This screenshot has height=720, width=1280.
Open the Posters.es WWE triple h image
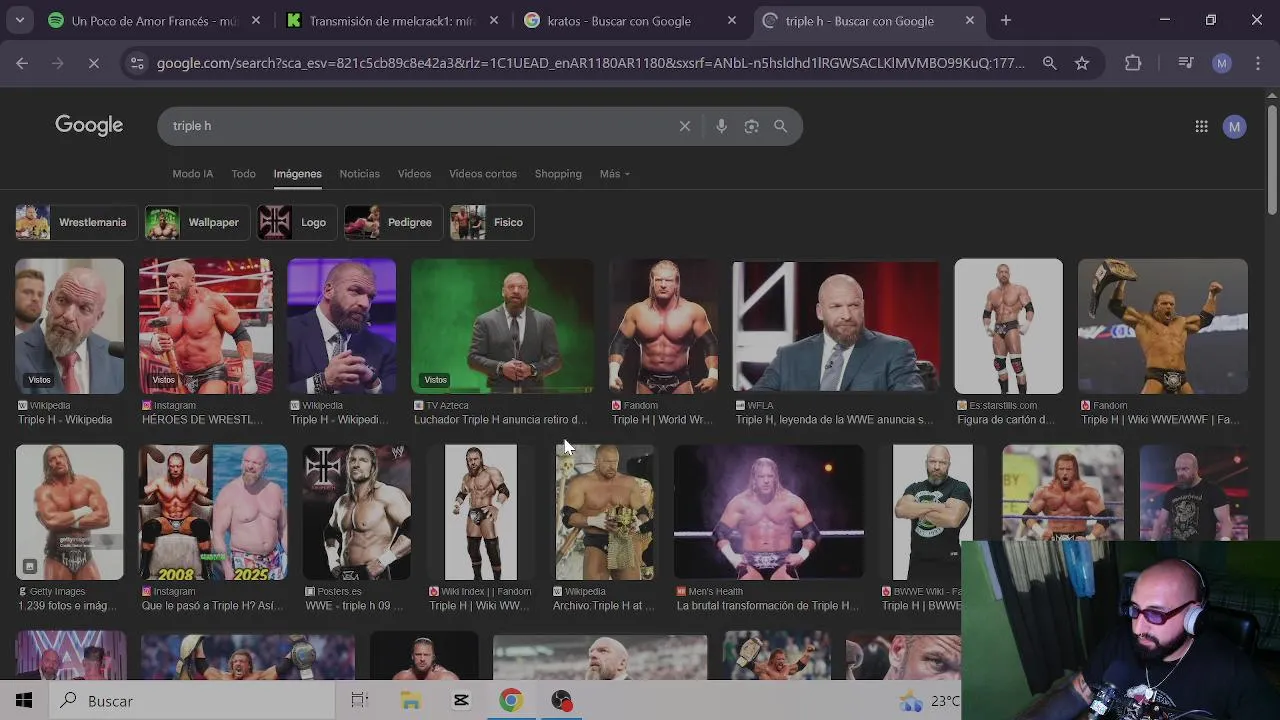(x=356, y=512)
